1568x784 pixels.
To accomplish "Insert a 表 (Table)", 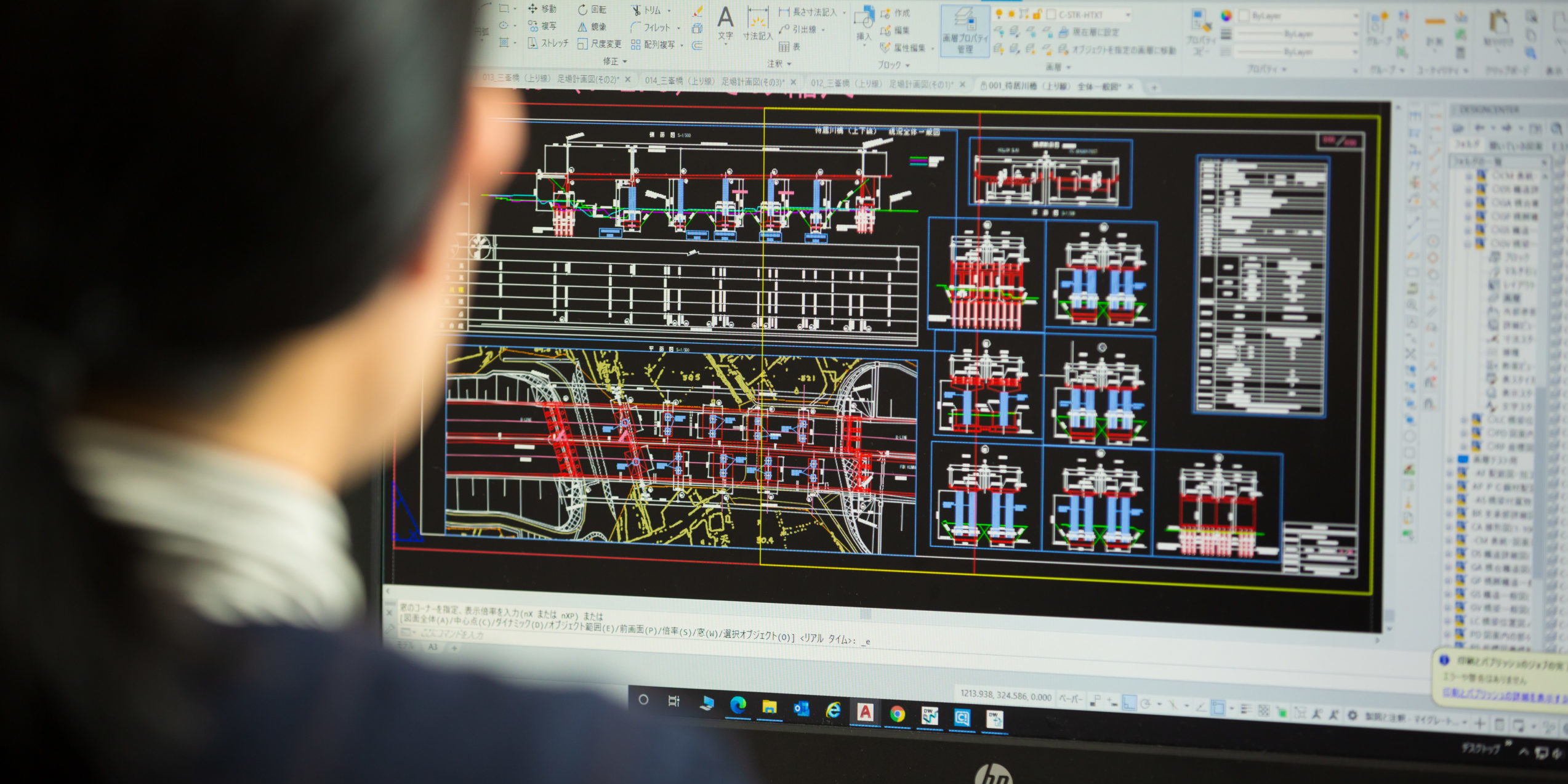I will pyautogui.click(x=789, y=47).
